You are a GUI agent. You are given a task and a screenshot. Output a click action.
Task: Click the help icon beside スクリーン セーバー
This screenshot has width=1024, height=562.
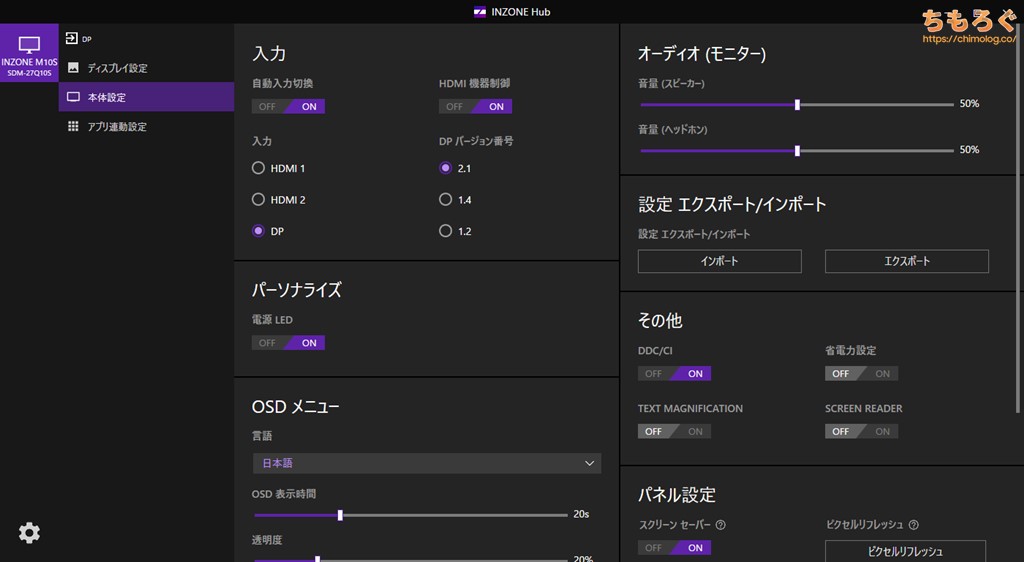(721, 525)
